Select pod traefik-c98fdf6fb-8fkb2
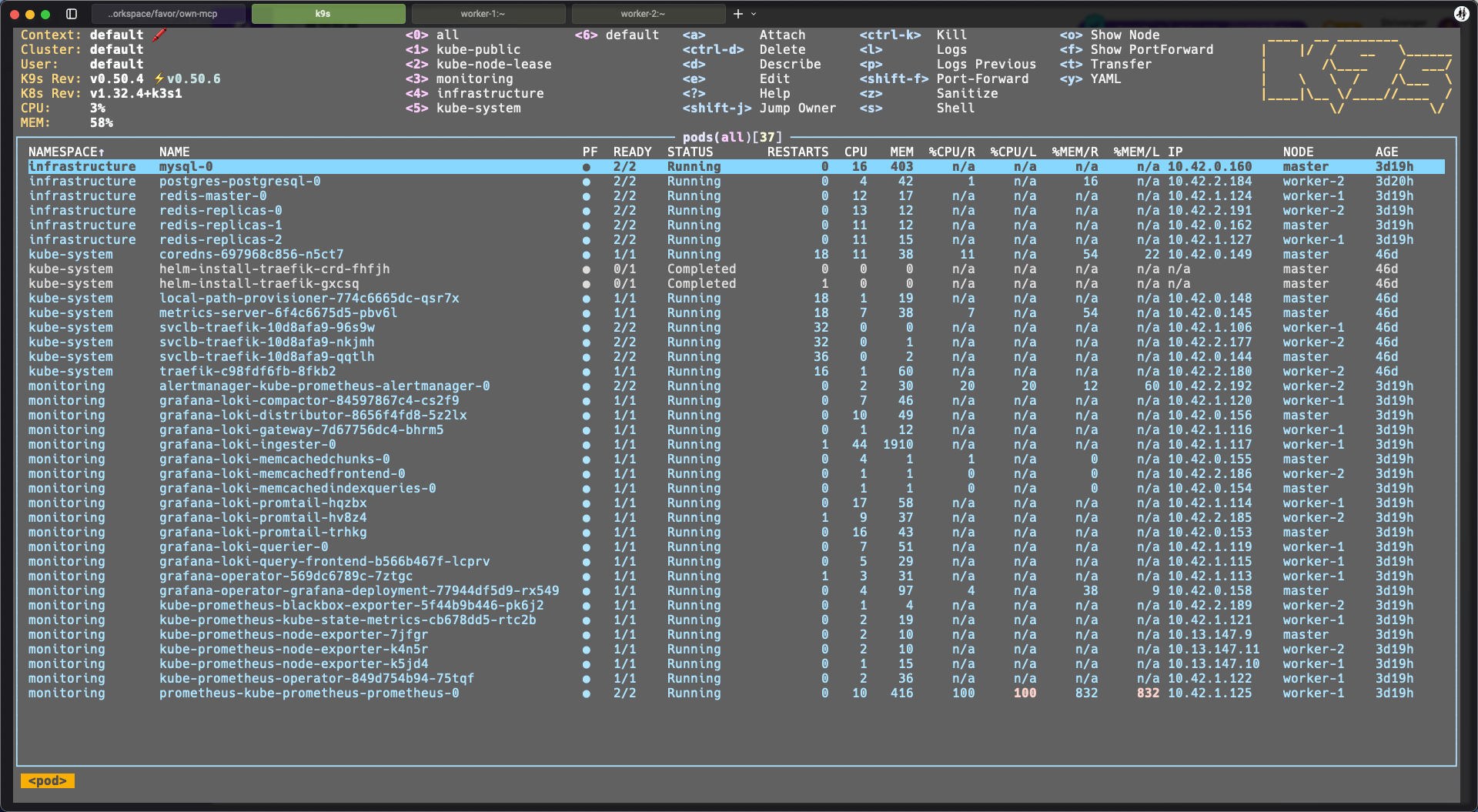The width and height of the screenshot is (1478, 812). pyautogui.click(x=736, y=372)
